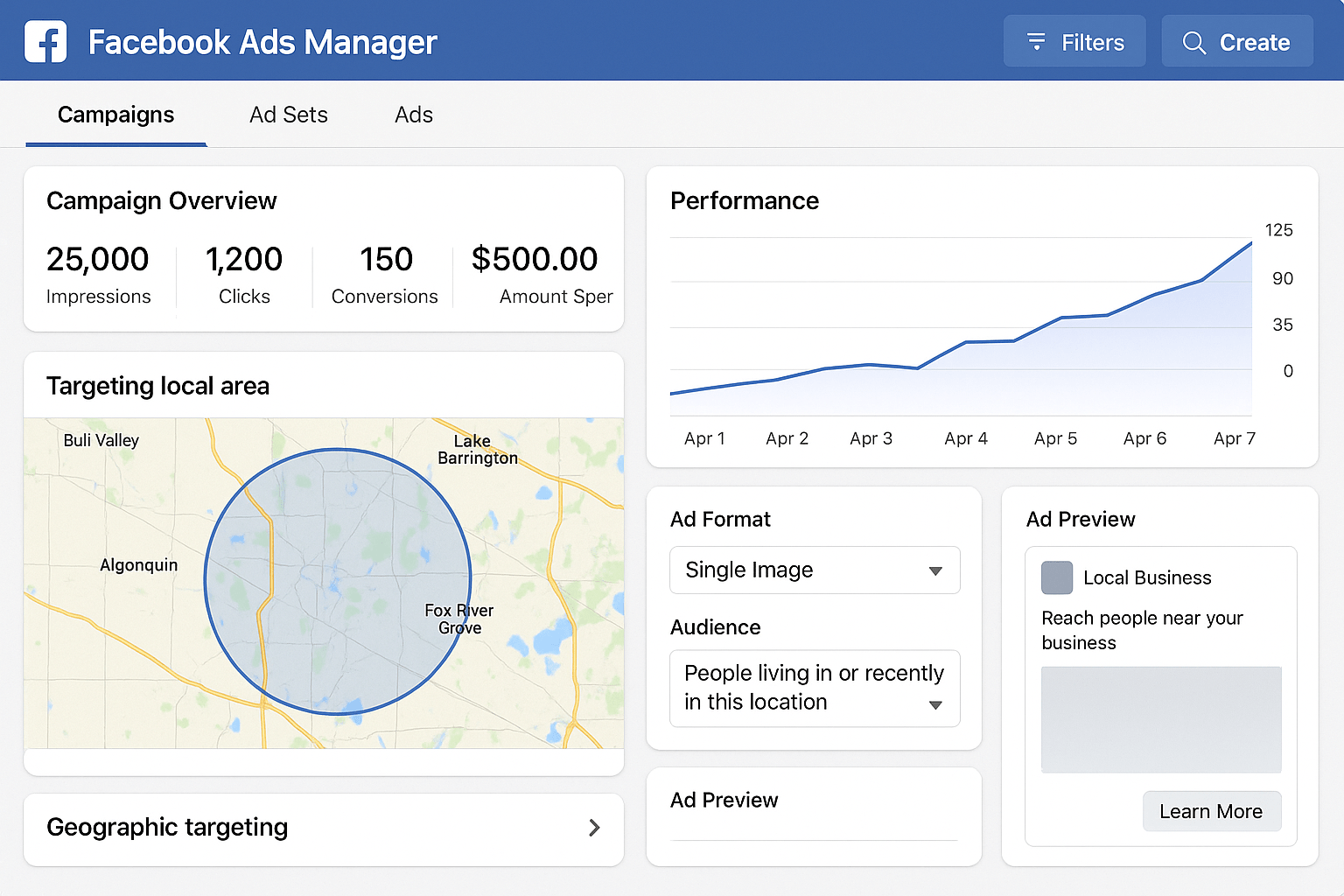
Task: Click the $500.00 amount spent value
Action: [535, 259]
